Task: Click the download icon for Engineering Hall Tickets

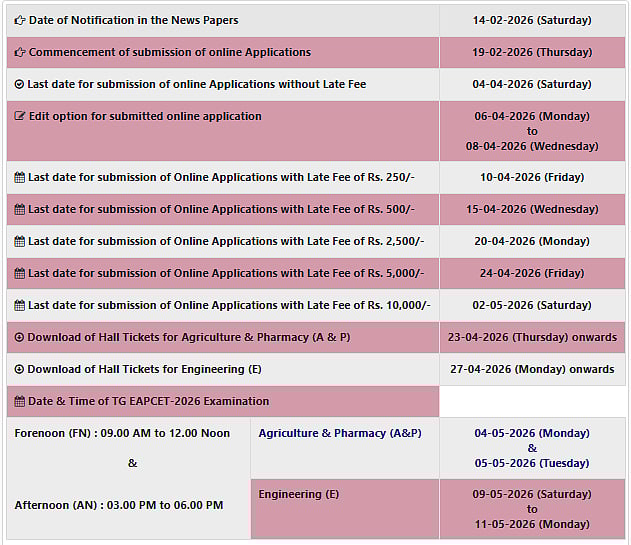Action: [19, 370]
